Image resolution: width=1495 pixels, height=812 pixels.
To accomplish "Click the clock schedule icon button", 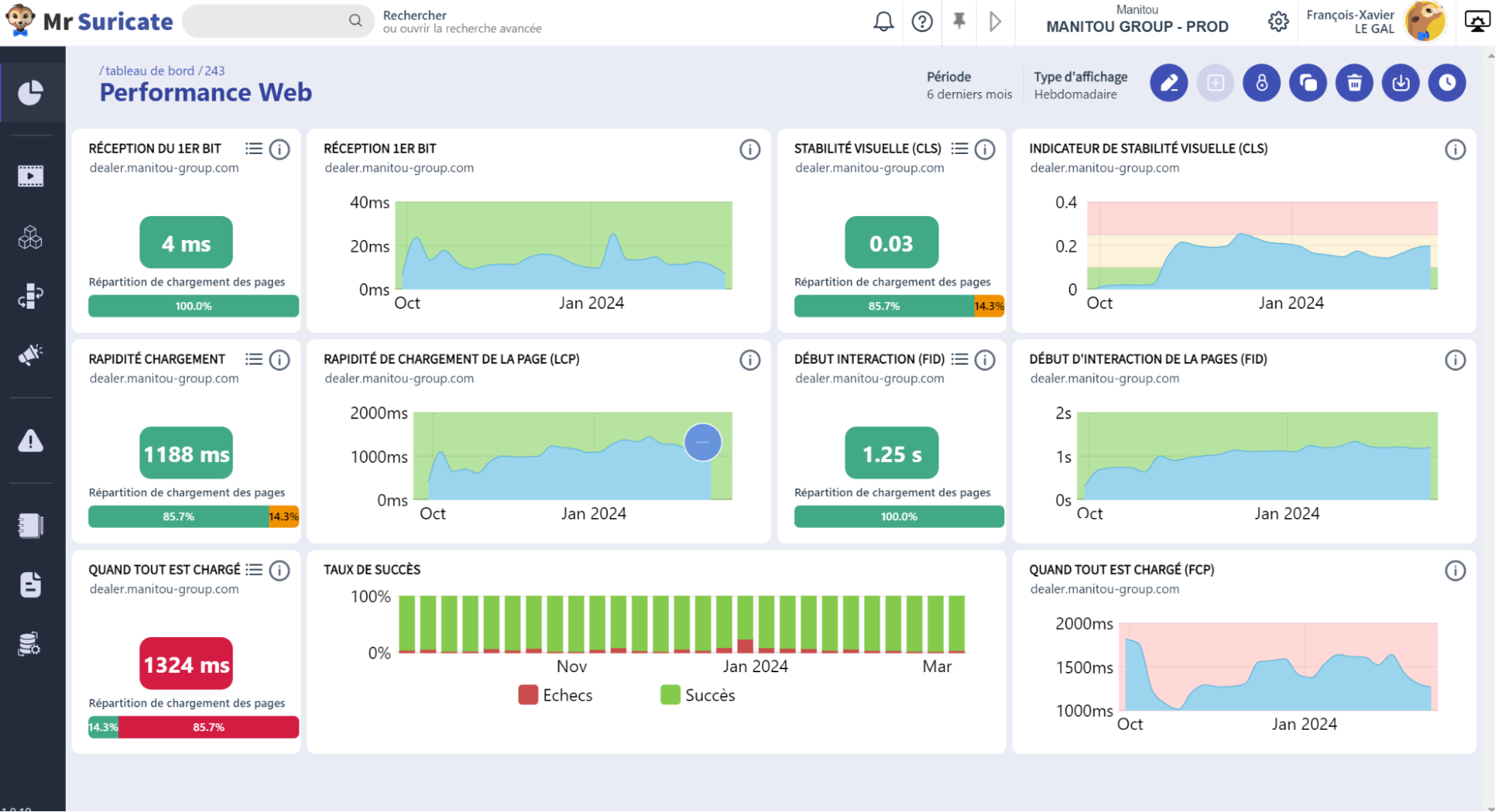I will (1447, 83).
